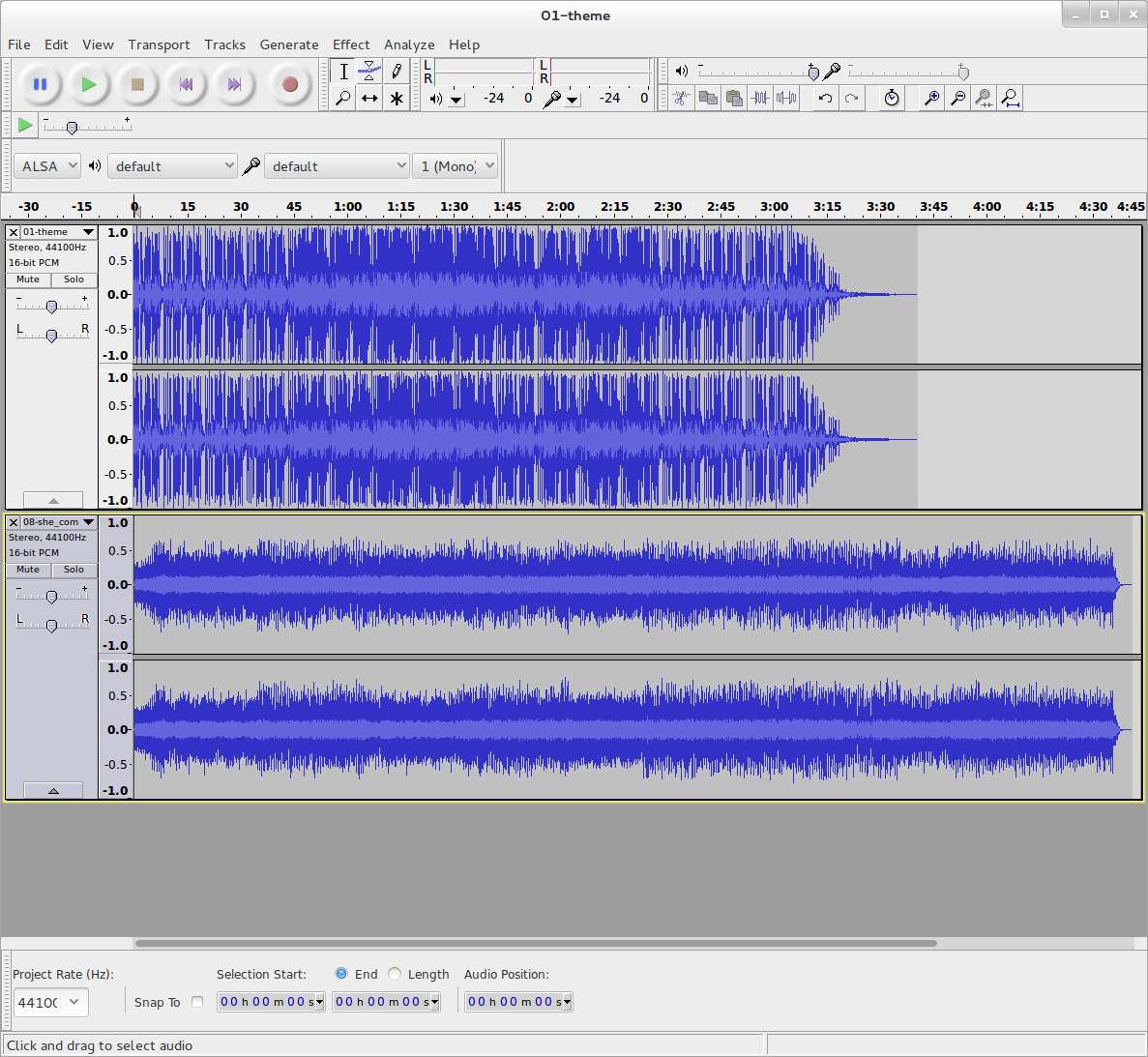This screenshot has height=1057, width=1148.
Task: Click Fit Project in window icon
Action: 1011,98
